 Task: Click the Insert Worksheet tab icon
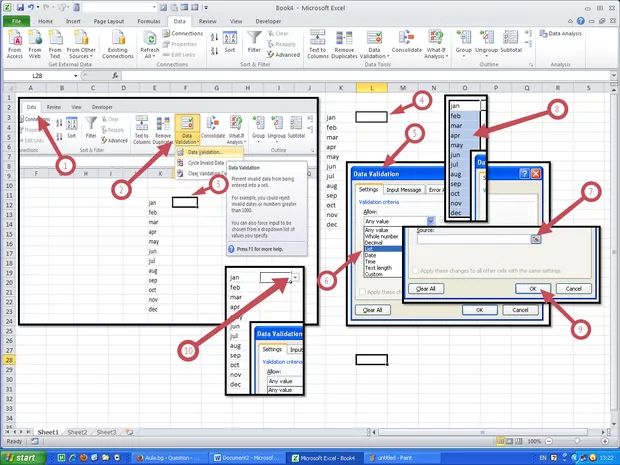[129, 432]
